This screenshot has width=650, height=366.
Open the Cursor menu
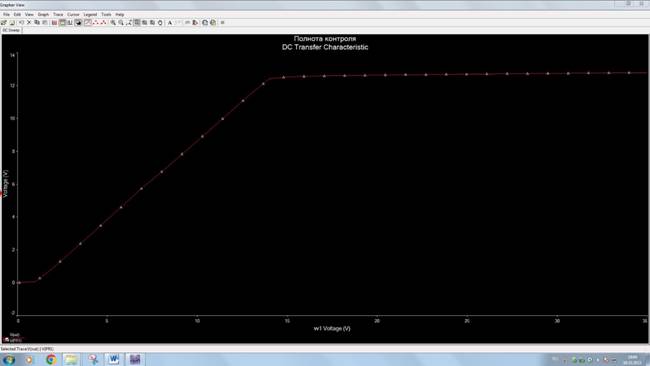coord(73,15)
